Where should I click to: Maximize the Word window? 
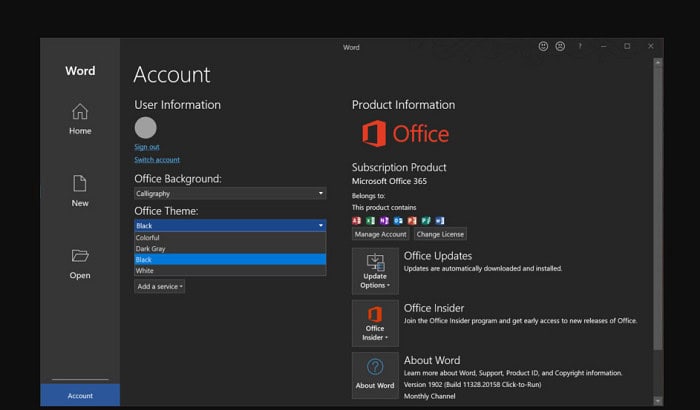[x=627, y=46]
